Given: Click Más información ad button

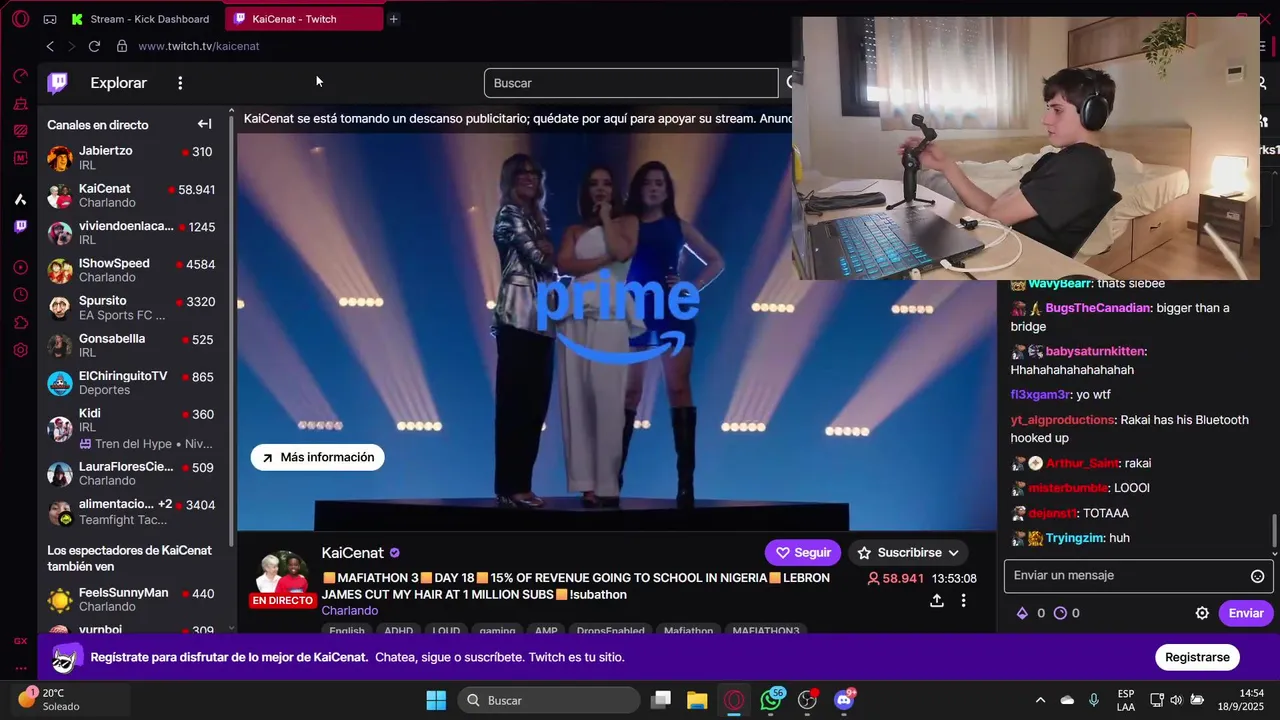Looking at the screenshot, I should (x=318, y=457).
